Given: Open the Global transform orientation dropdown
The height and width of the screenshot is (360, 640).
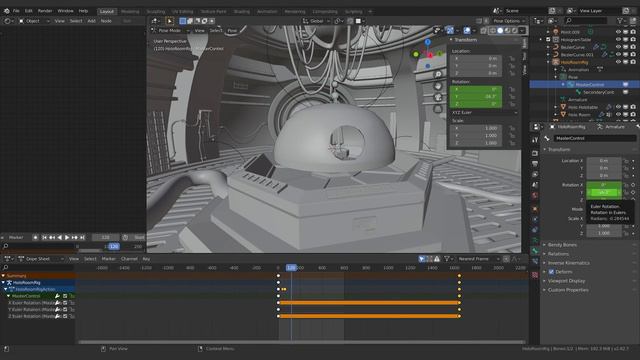Looking at the screenshot, I should 317,21.
